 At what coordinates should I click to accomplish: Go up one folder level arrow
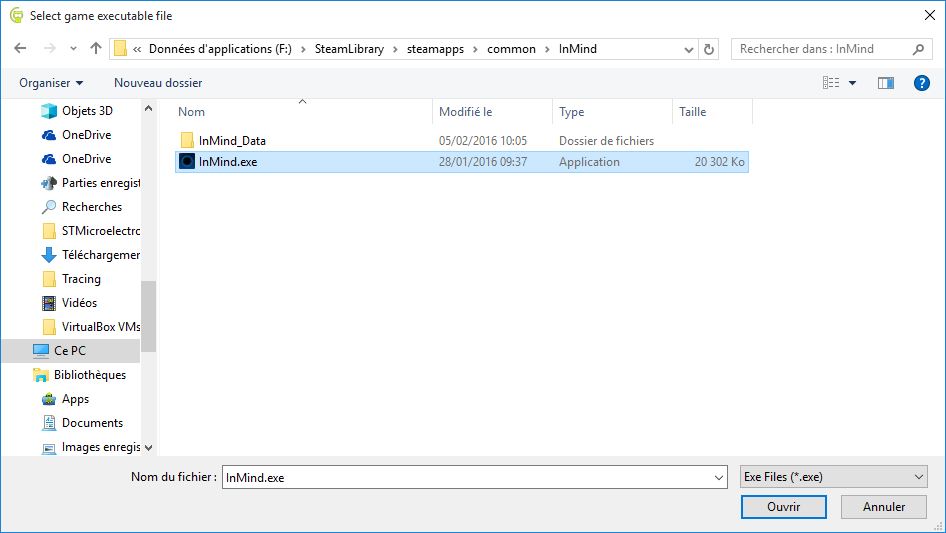pyautogui.click(x=96, y=49)
